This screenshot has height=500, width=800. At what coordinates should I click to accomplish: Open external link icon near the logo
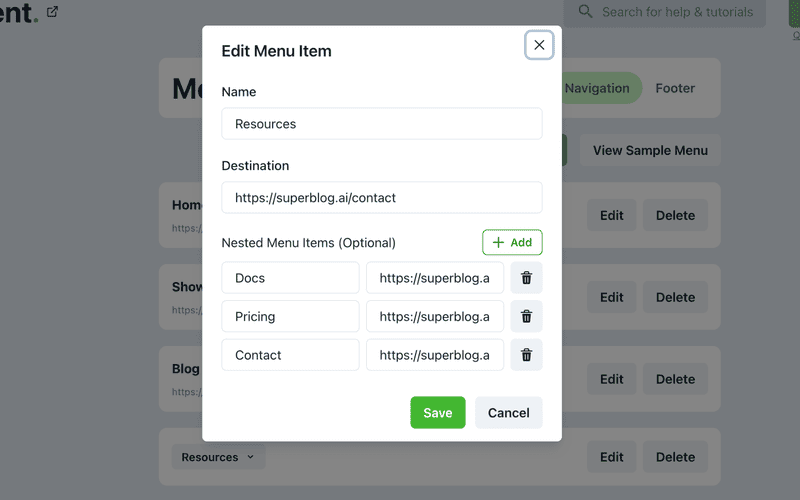(52, 12)
